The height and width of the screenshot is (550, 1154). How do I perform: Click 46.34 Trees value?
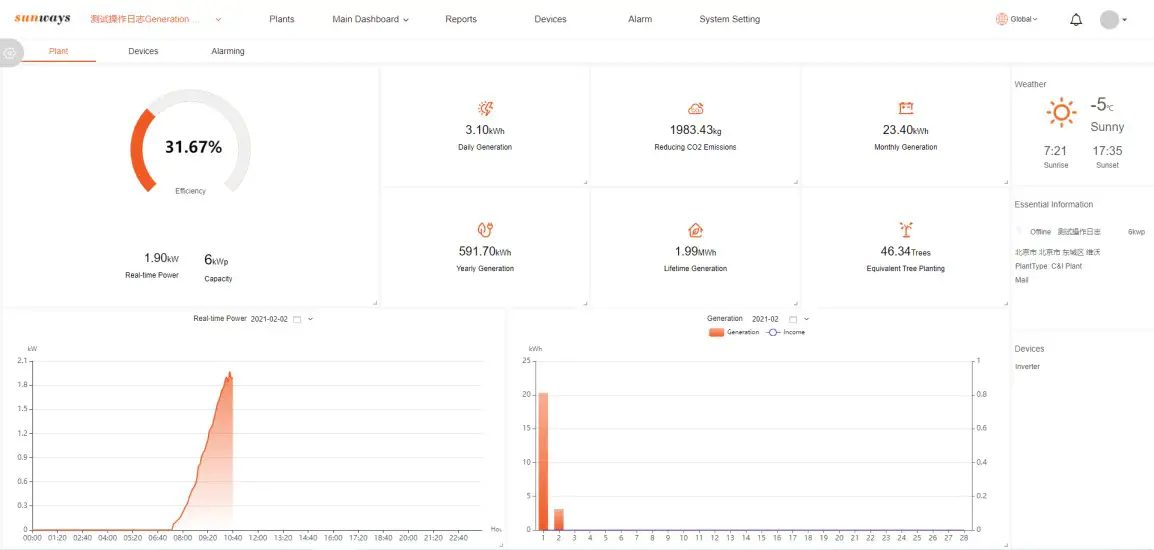click(x=906, y=252)
